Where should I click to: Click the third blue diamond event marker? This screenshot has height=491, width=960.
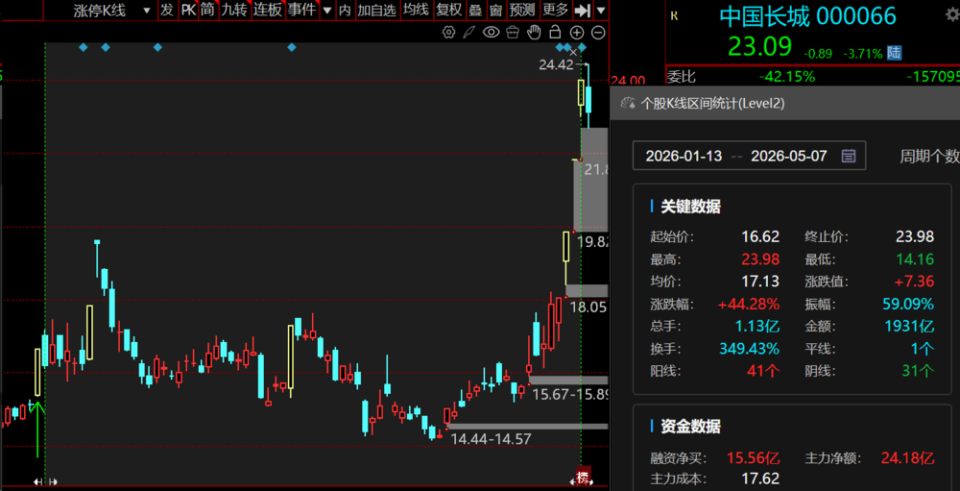[x=157, y=47]
